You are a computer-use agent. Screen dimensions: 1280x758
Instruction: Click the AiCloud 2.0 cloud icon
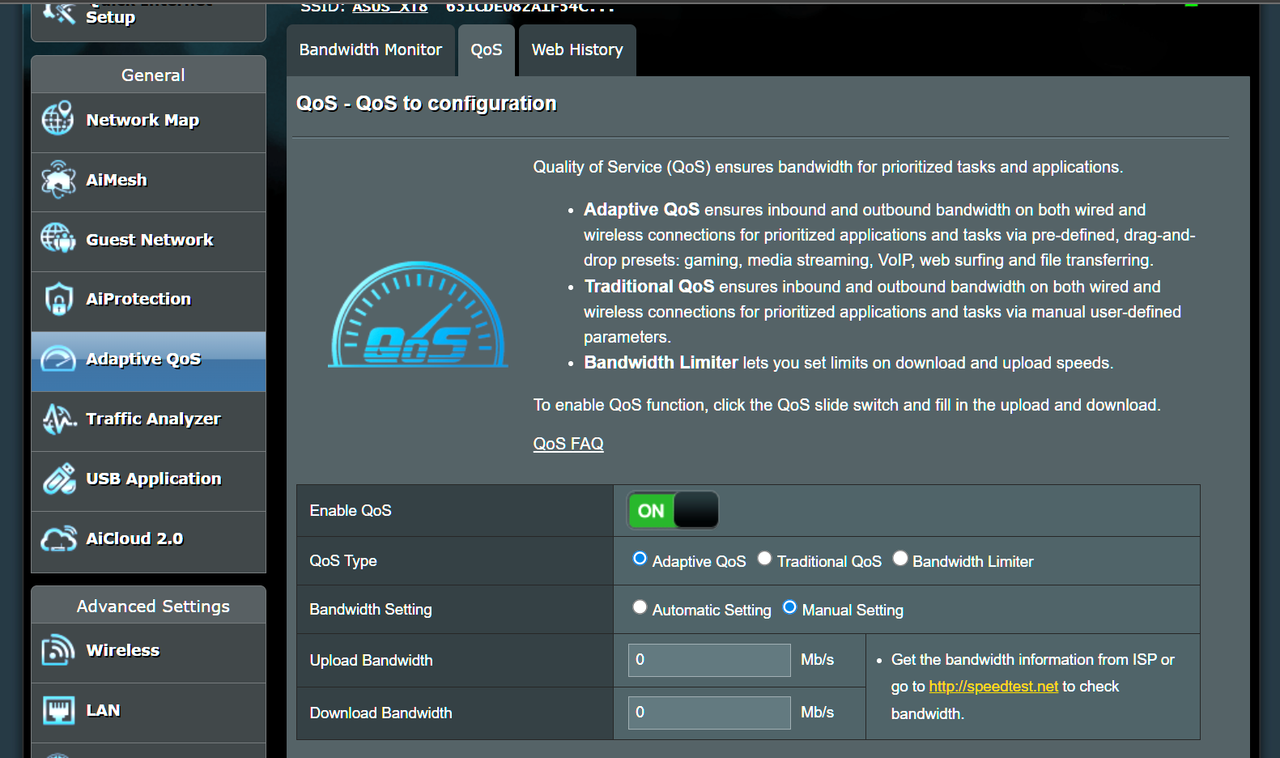(x=58, y=539)
